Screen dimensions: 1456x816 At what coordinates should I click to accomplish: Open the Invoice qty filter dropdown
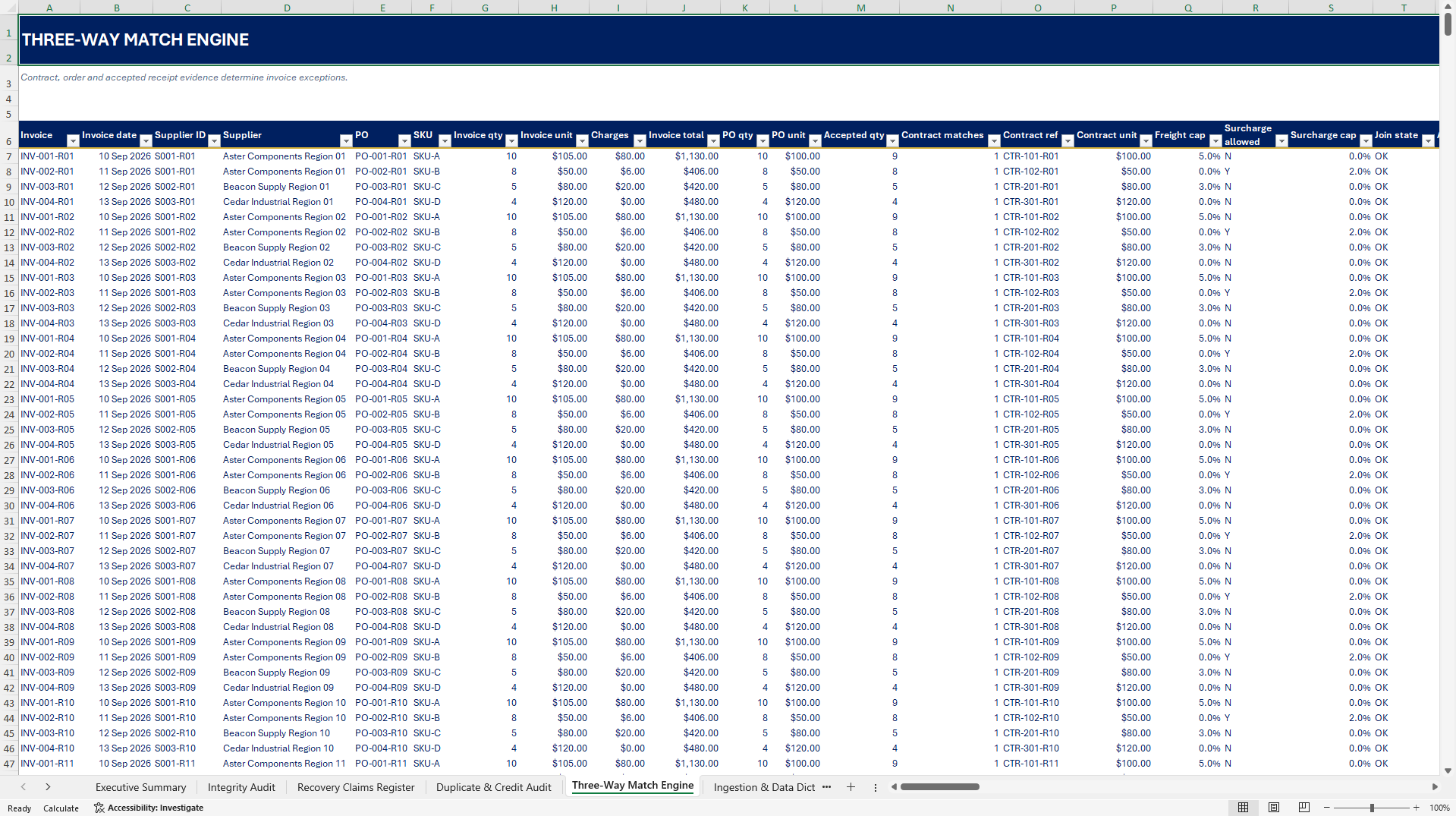coord(511,141)
